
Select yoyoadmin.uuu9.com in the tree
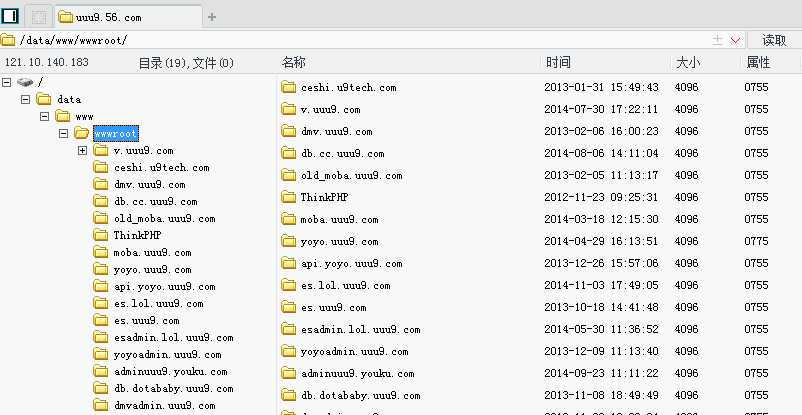point(167,355)
